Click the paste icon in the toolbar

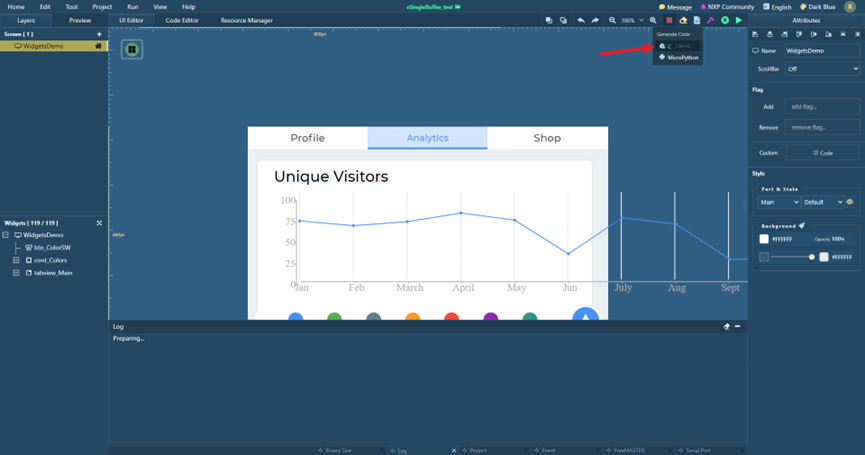563,20
